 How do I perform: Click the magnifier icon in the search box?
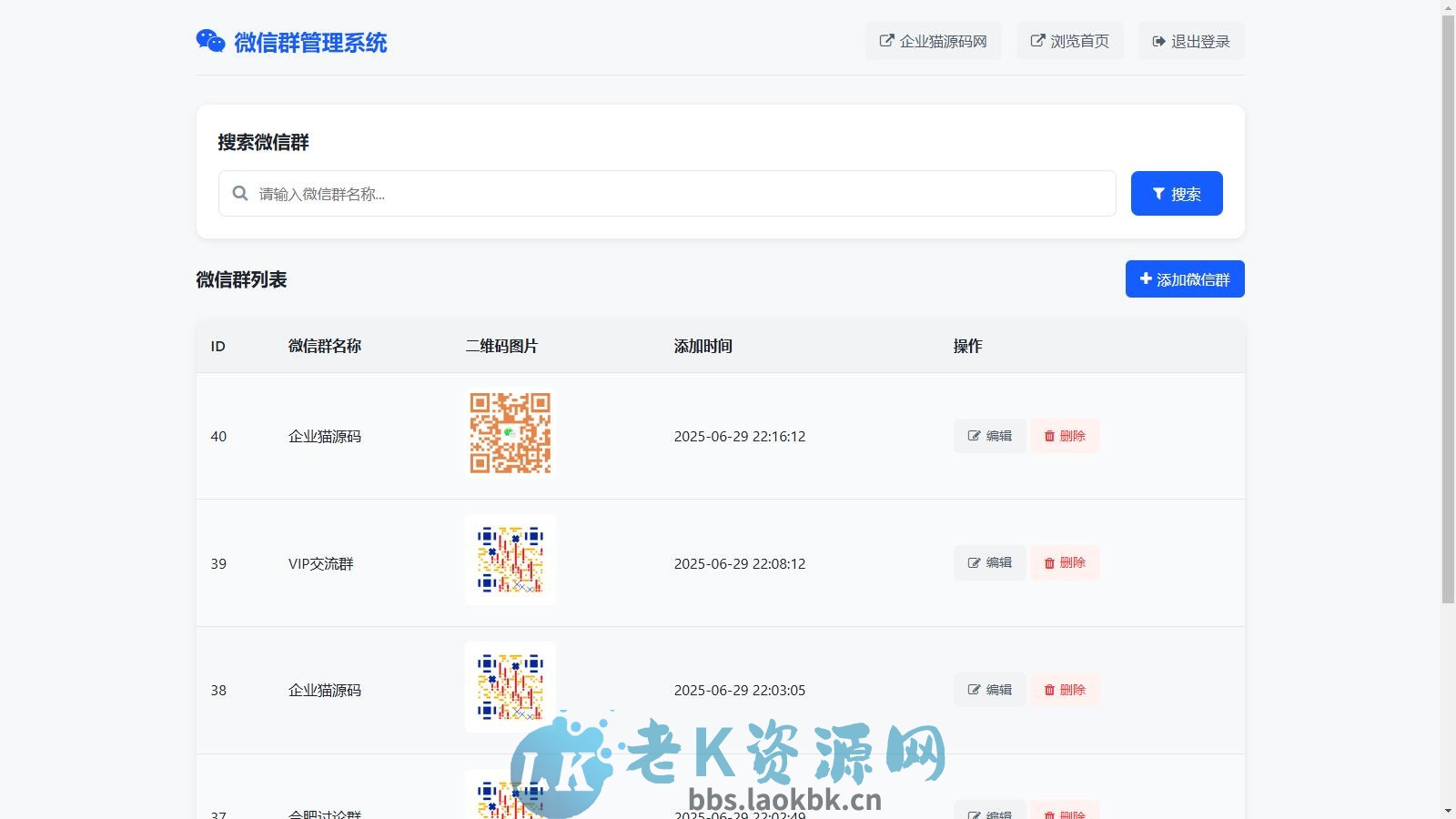point(239,193)
